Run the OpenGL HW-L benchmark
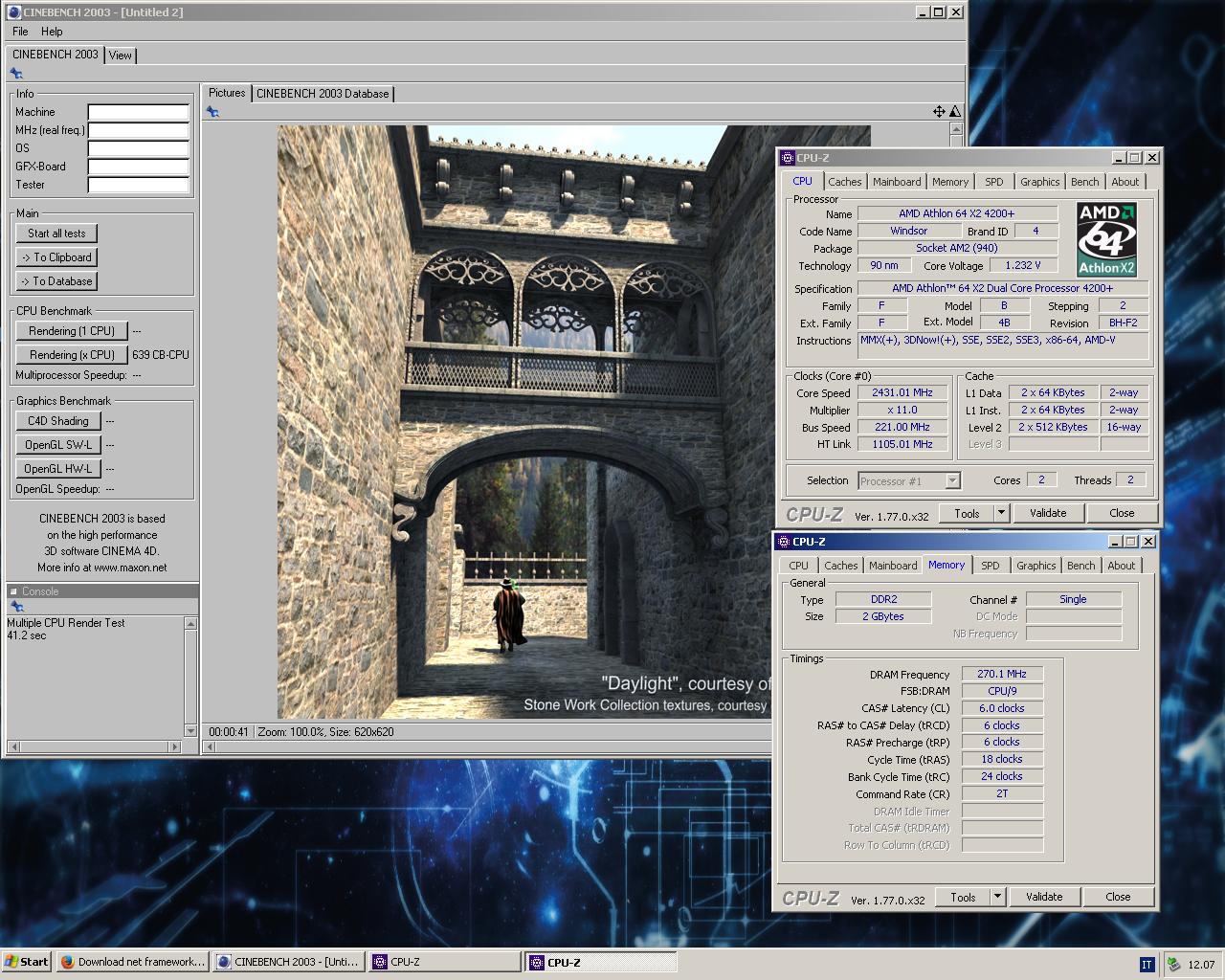 pyautogui.click(x=57, y=469)
